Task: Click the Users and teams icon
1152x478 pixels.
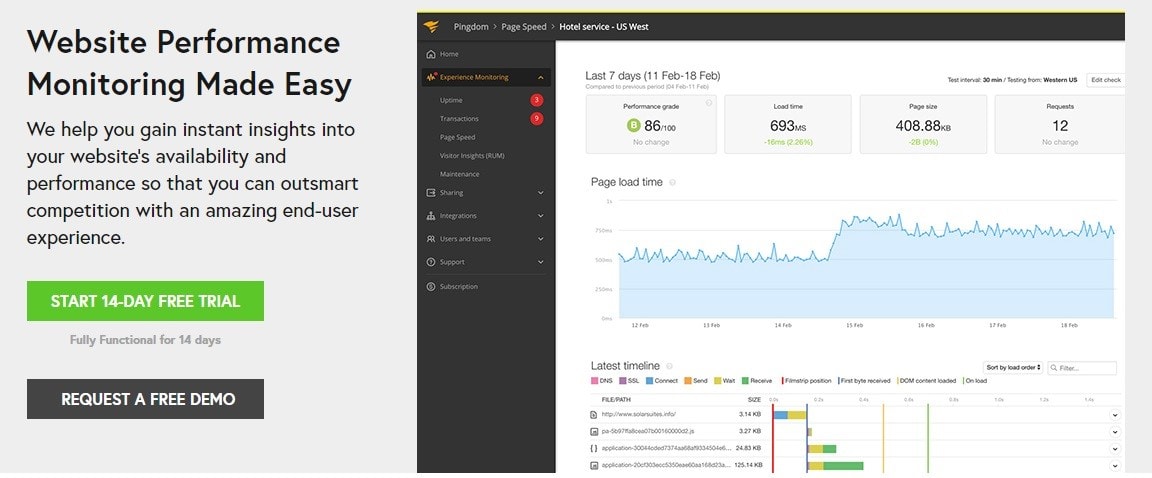Action: [431, 239]
